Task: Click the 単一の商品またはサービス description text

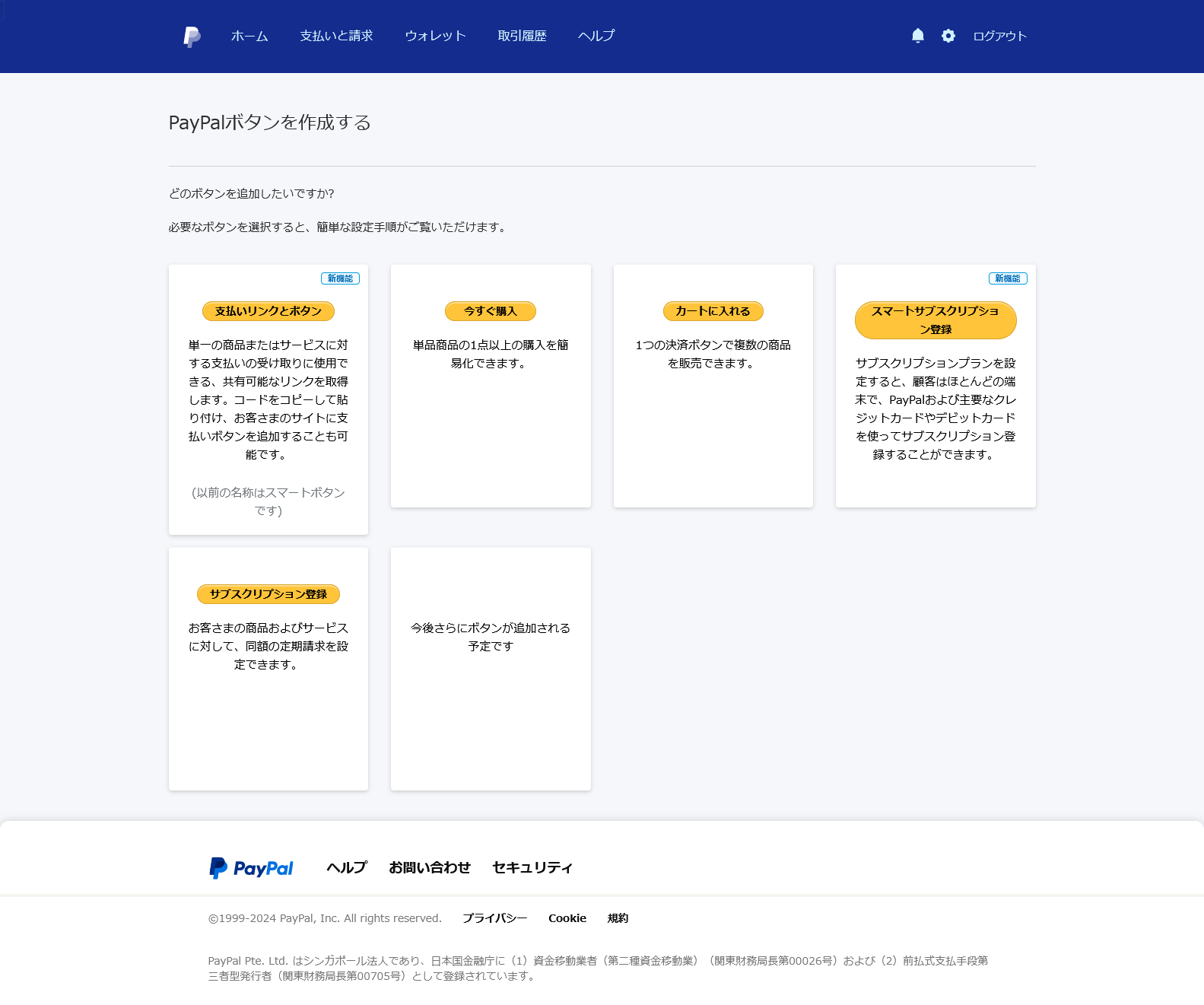Action: point(268,399)
